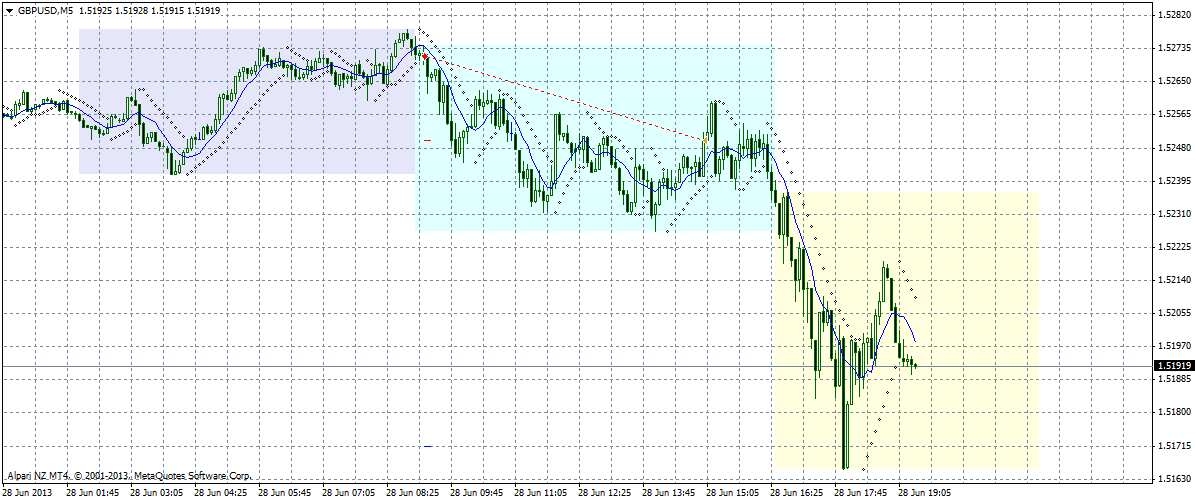Click the 28 Jun 12:25 time label
1195x501 pixels.
(x=604, y=493)
